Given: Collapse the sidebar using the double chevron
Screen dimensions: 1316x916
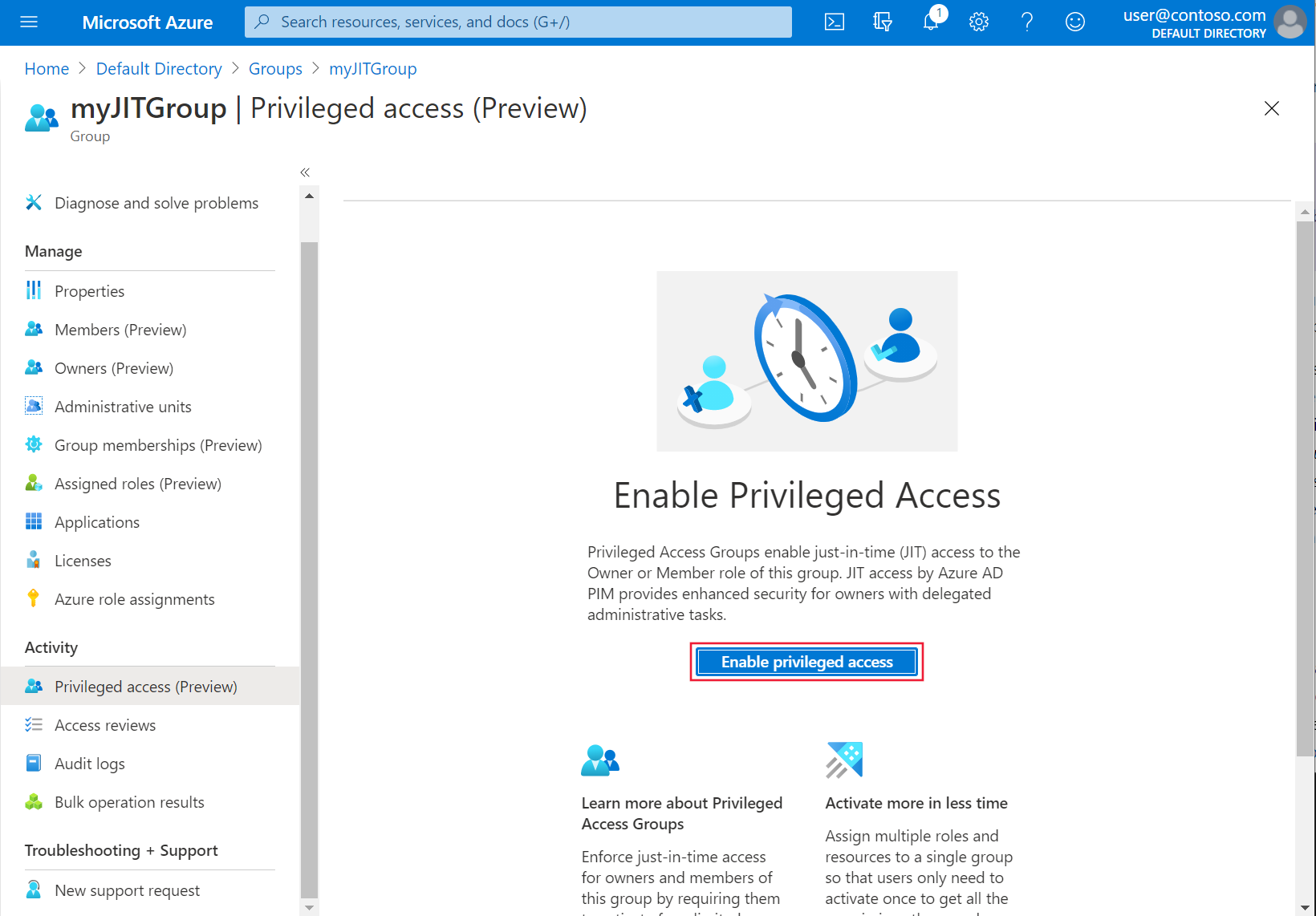Looking at the screenshot, I should (305, 172).
